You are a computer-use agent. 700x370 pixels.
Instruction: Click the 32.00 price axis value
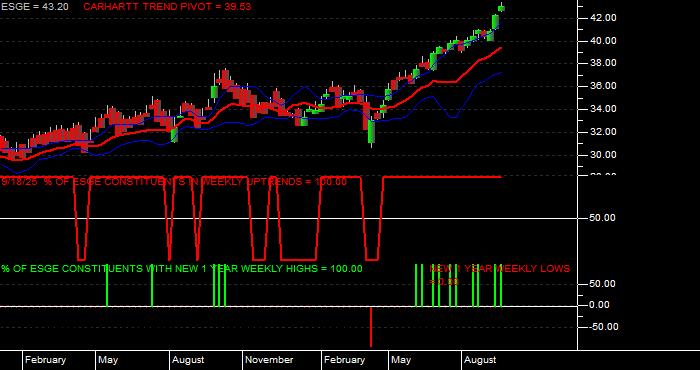coord(604,132)
